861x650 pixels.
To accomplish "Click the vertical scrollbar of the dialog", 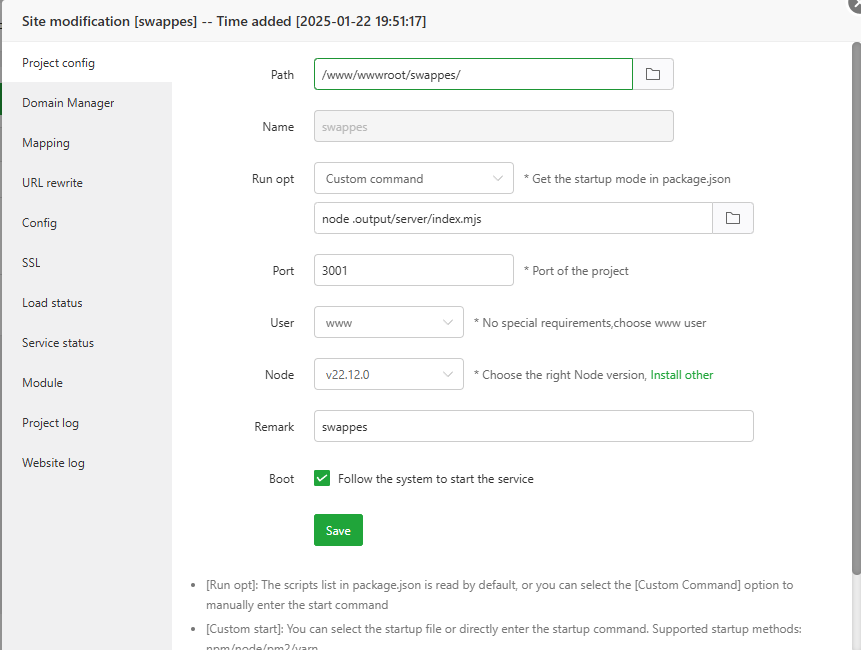I will tap(855, 300).
